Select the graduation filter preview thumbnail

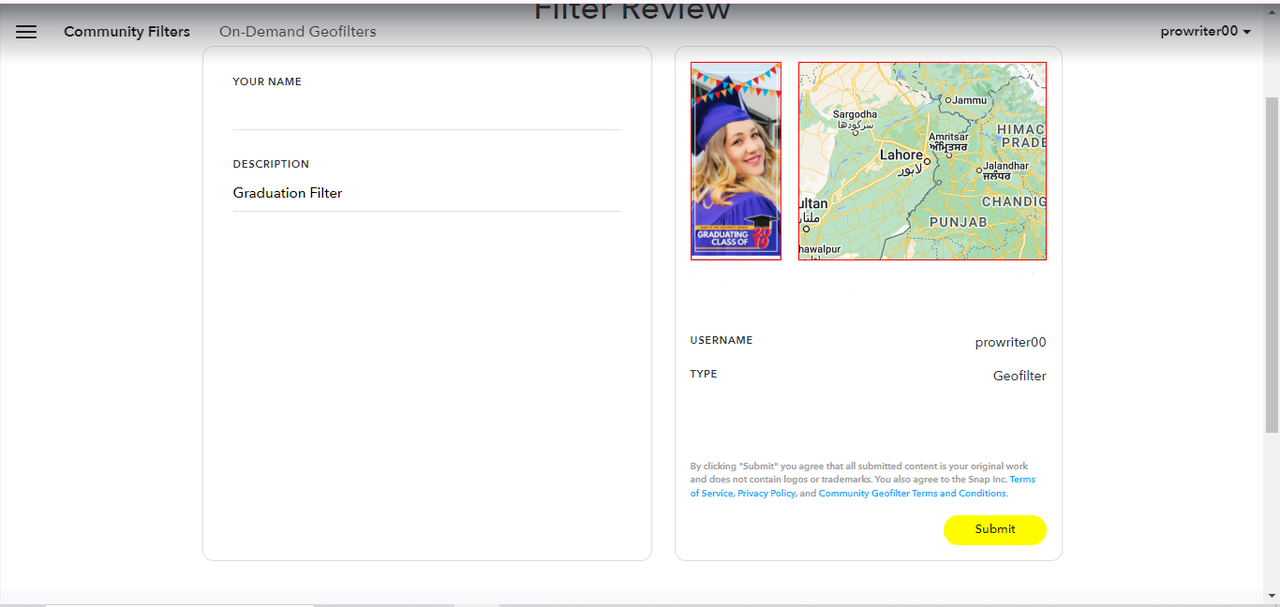736,161
